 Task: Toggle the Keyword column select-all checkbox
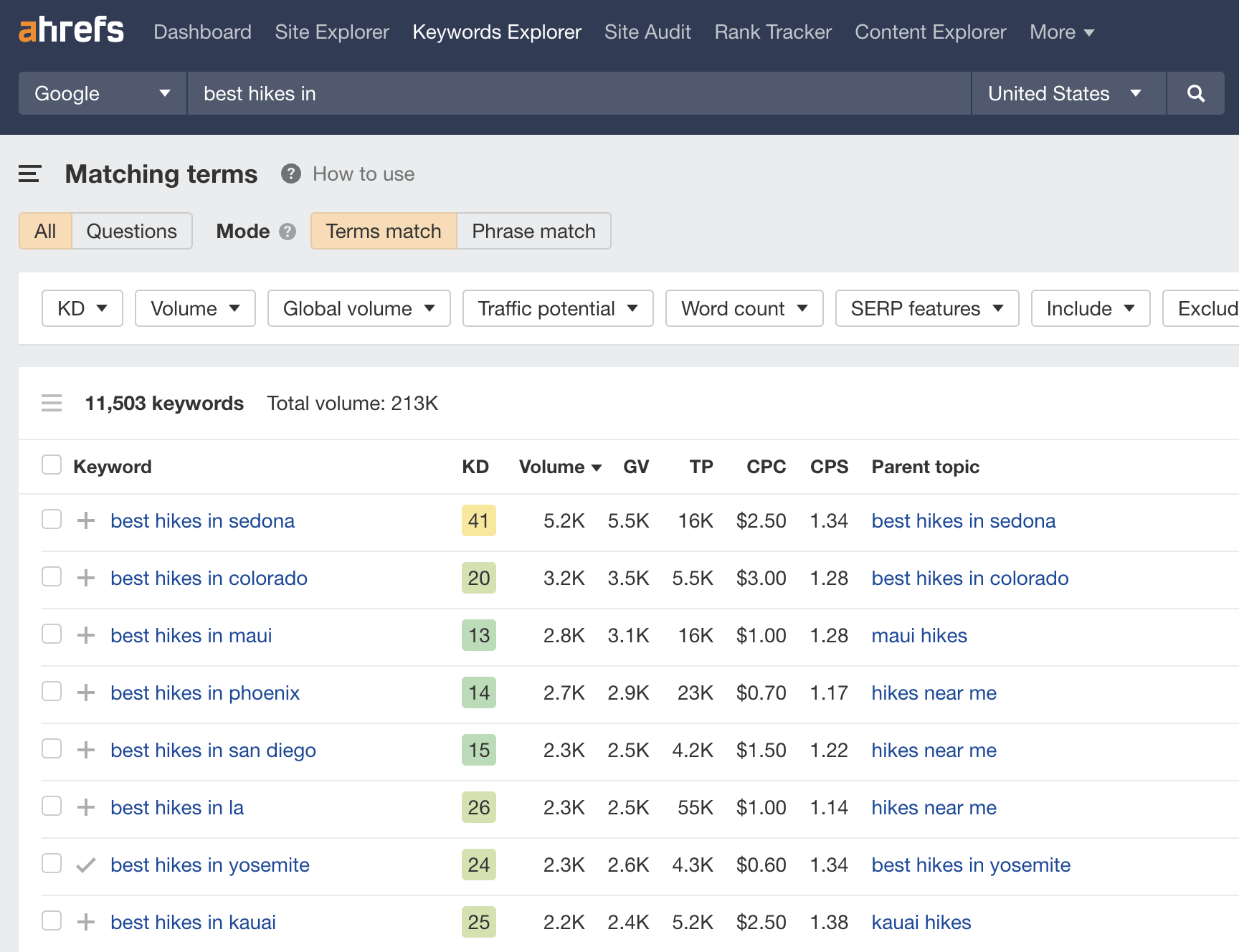click(x=51, y=465)
